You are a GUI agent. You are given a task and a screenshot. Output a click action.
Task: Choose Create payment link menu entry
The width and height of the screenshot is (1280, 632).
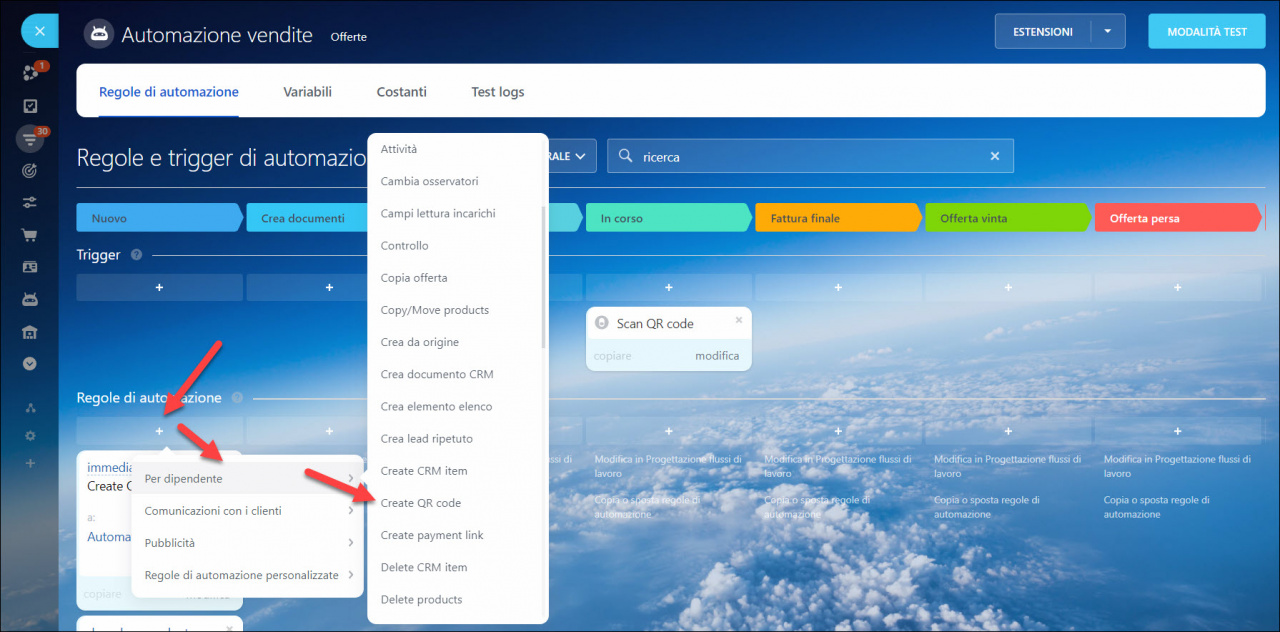(432, 535)
